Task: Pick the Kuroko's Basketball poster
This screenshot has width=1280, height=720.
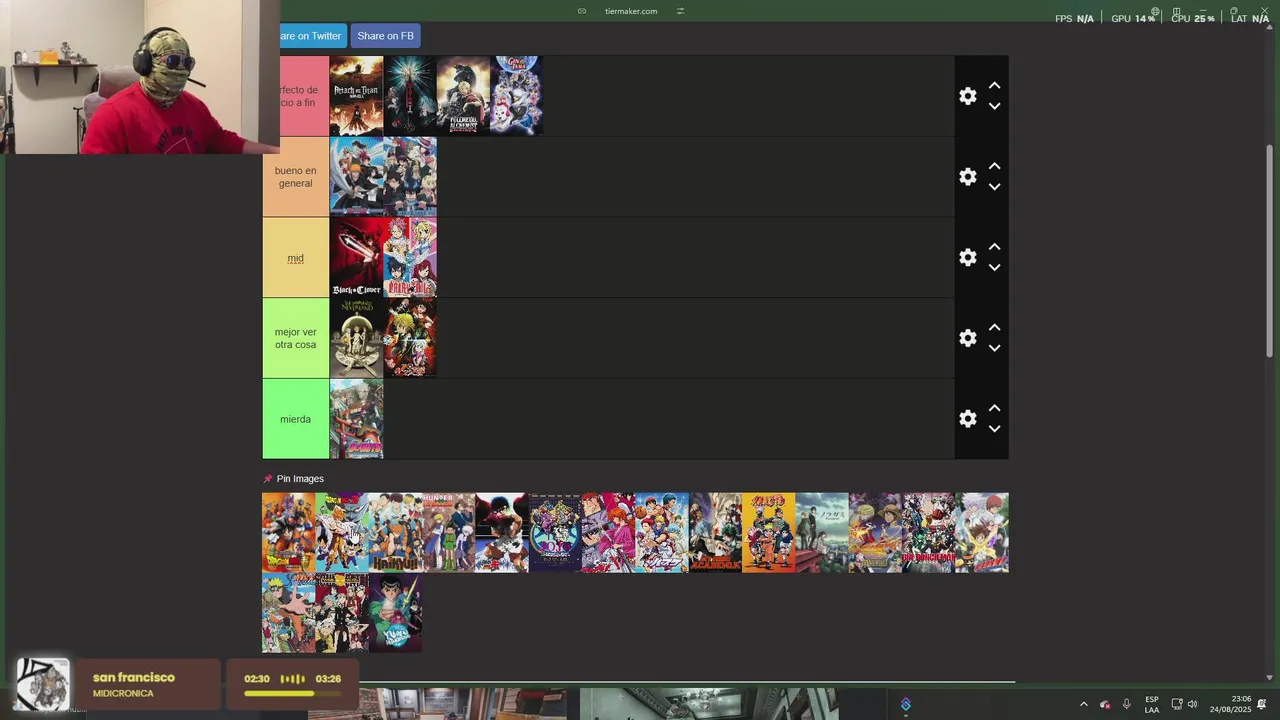Action: point(662,532)
